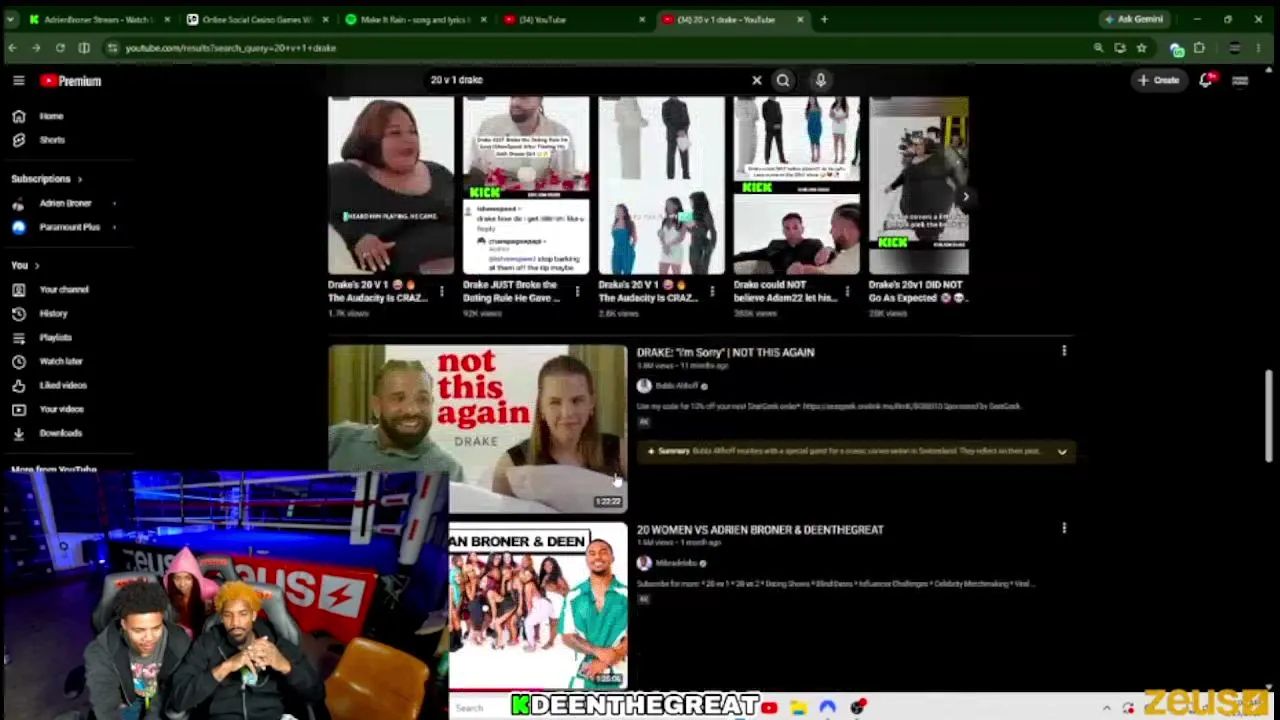Open first Short 'Drake's 20 V 1' thumbnail
The height and width of the screenshot is (720, 1280).
[x=390, y=186]
